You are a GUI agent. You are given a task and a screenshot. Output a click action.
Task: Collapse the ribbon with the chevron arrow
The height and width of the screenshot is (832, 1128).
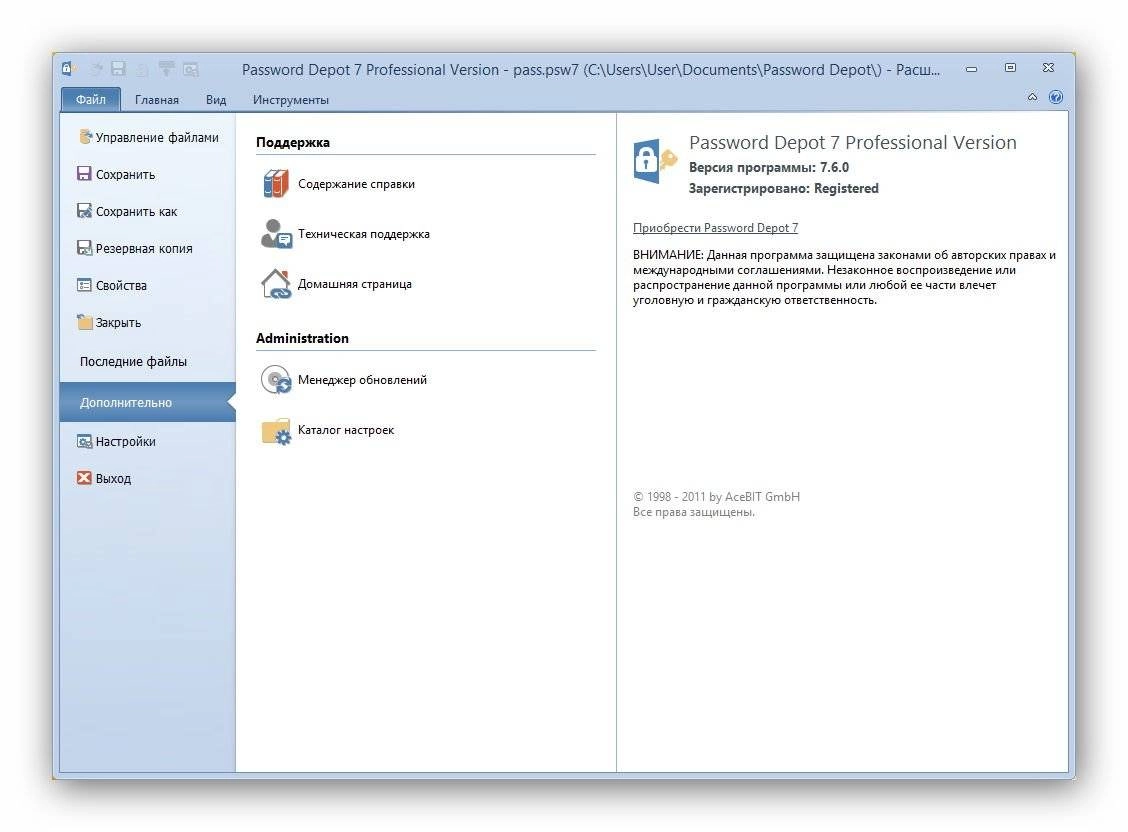click(1032, 97)
